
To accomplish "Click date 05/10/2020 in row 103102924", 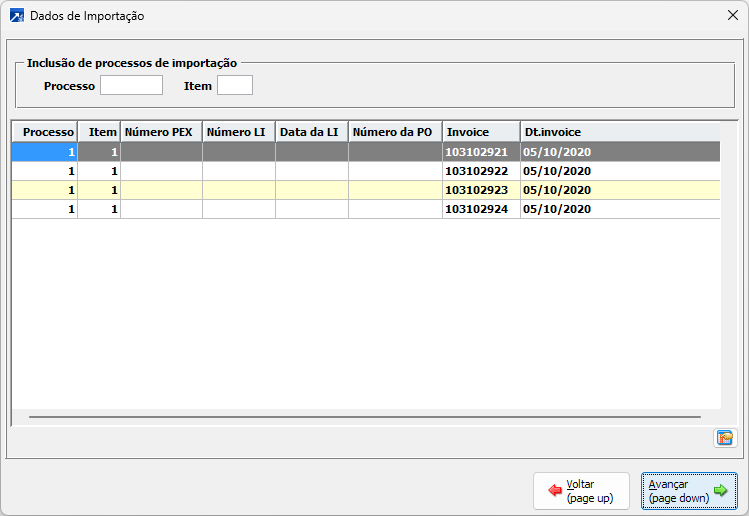I will [620, 209].
